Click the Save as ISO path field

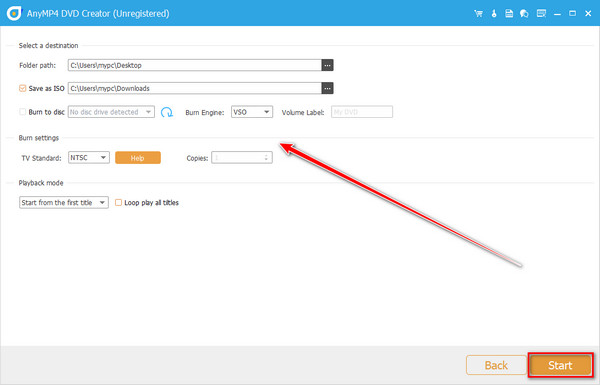point(195,88)
